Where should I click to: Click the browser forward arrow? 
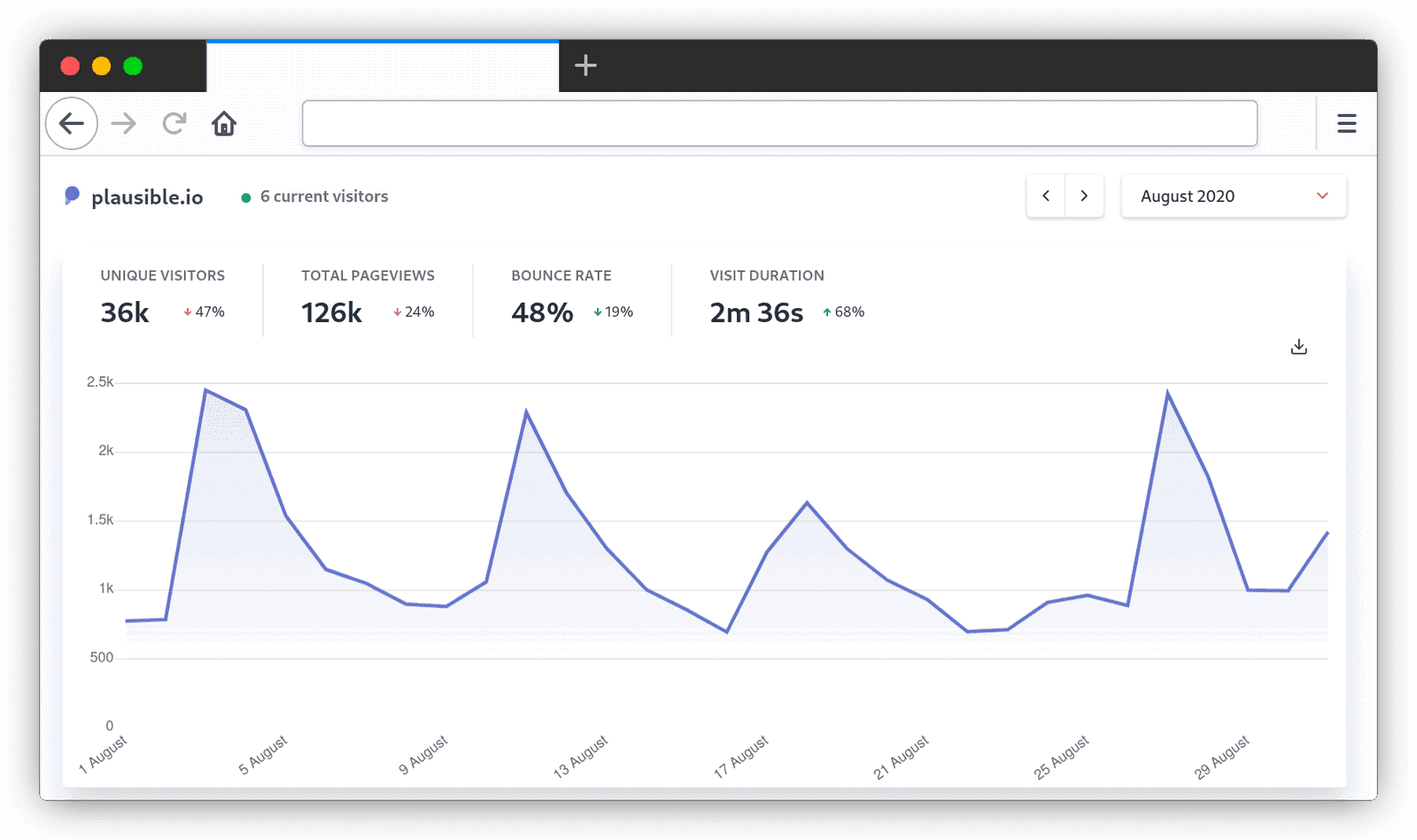click(x=123, y=124)
